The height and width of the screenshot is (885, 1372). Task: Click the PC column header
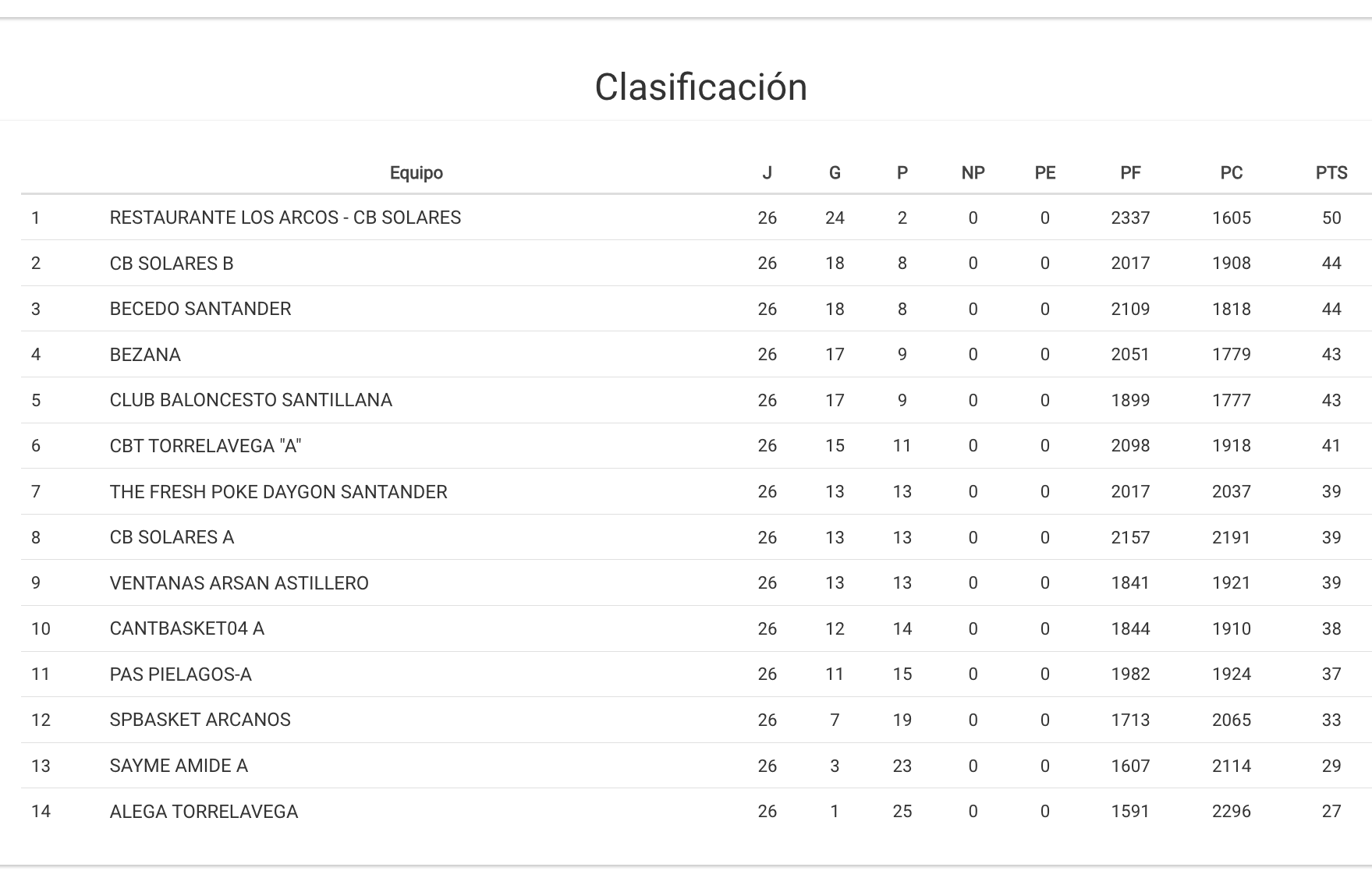tap(1231, 173)
